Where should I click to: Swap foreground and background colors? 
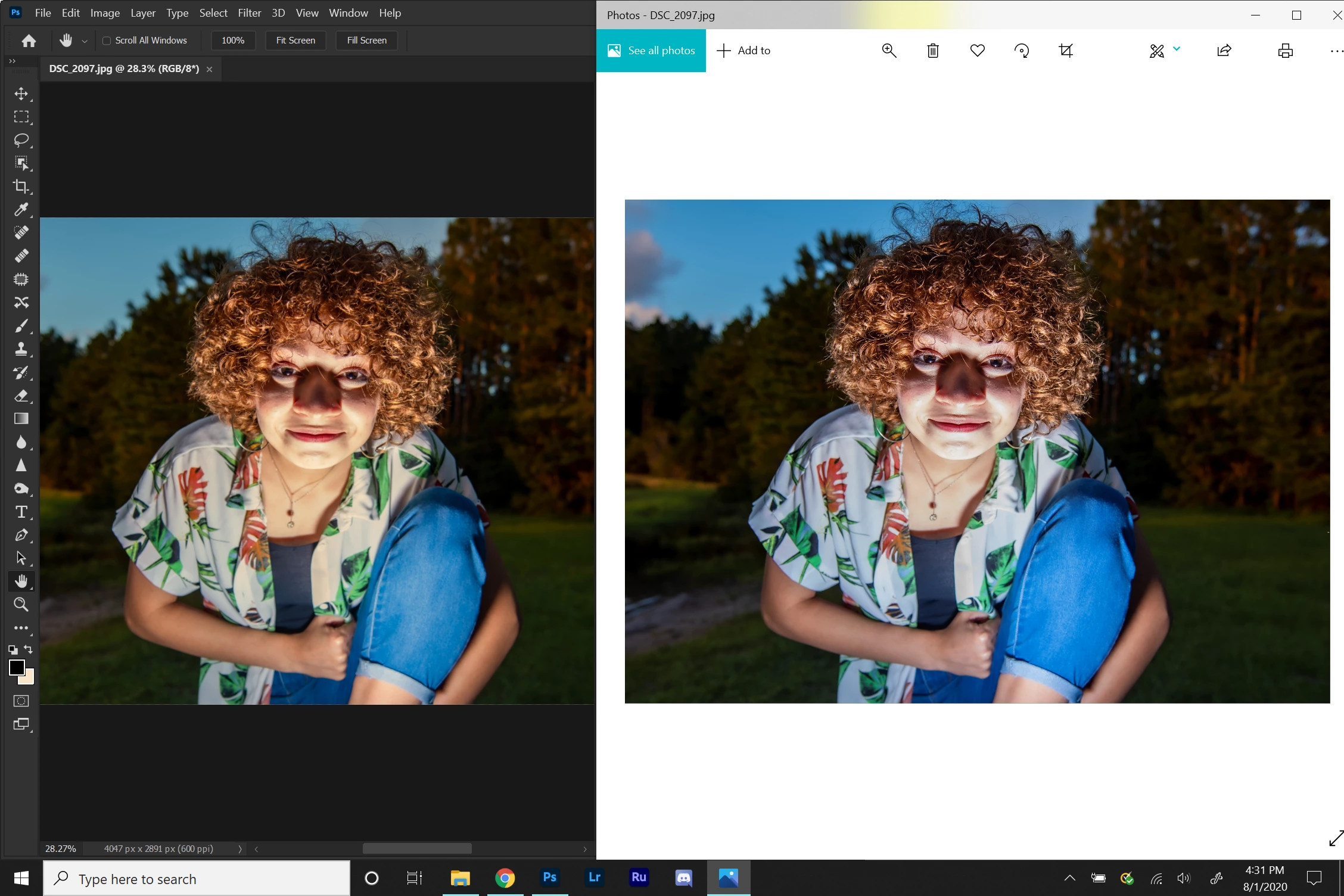[29, 649]
